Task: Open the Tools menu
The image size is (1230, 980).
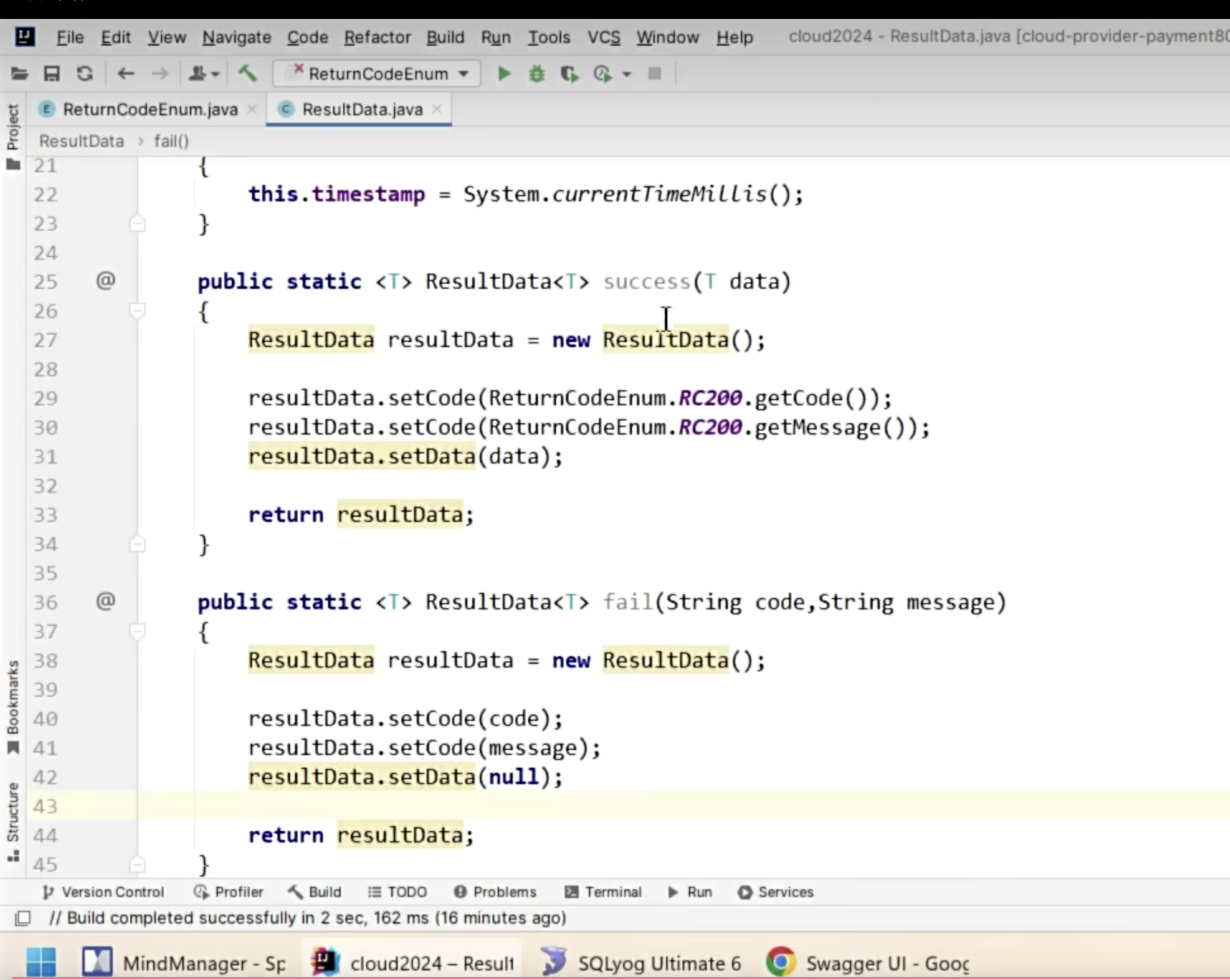Action: (x=548, y=37)
